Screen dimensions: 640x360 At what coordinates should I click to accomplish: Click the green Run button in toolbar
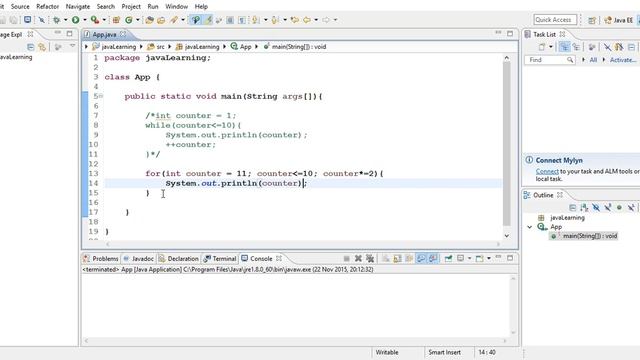[76, 20]
